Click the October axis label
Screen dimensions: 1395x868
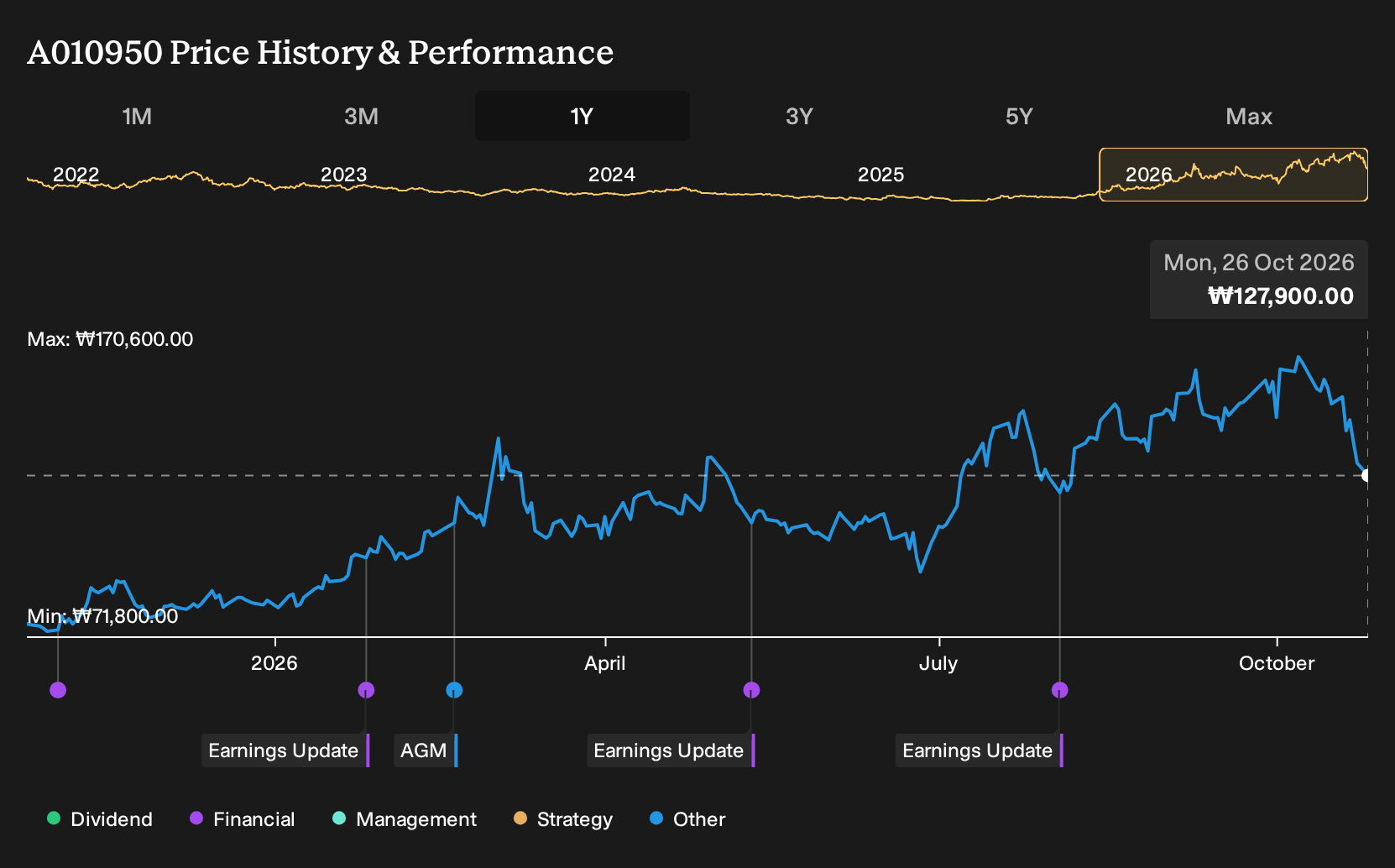(1277, 663)
